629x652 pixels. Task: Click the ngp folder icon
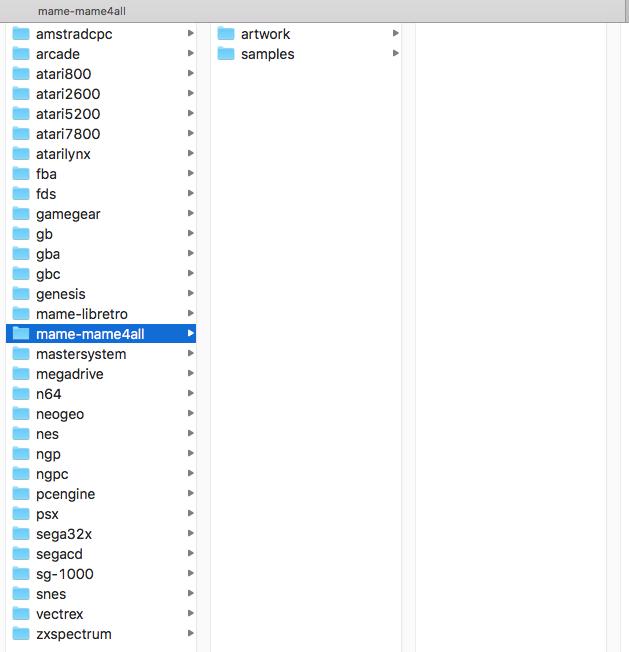point(21,453)
